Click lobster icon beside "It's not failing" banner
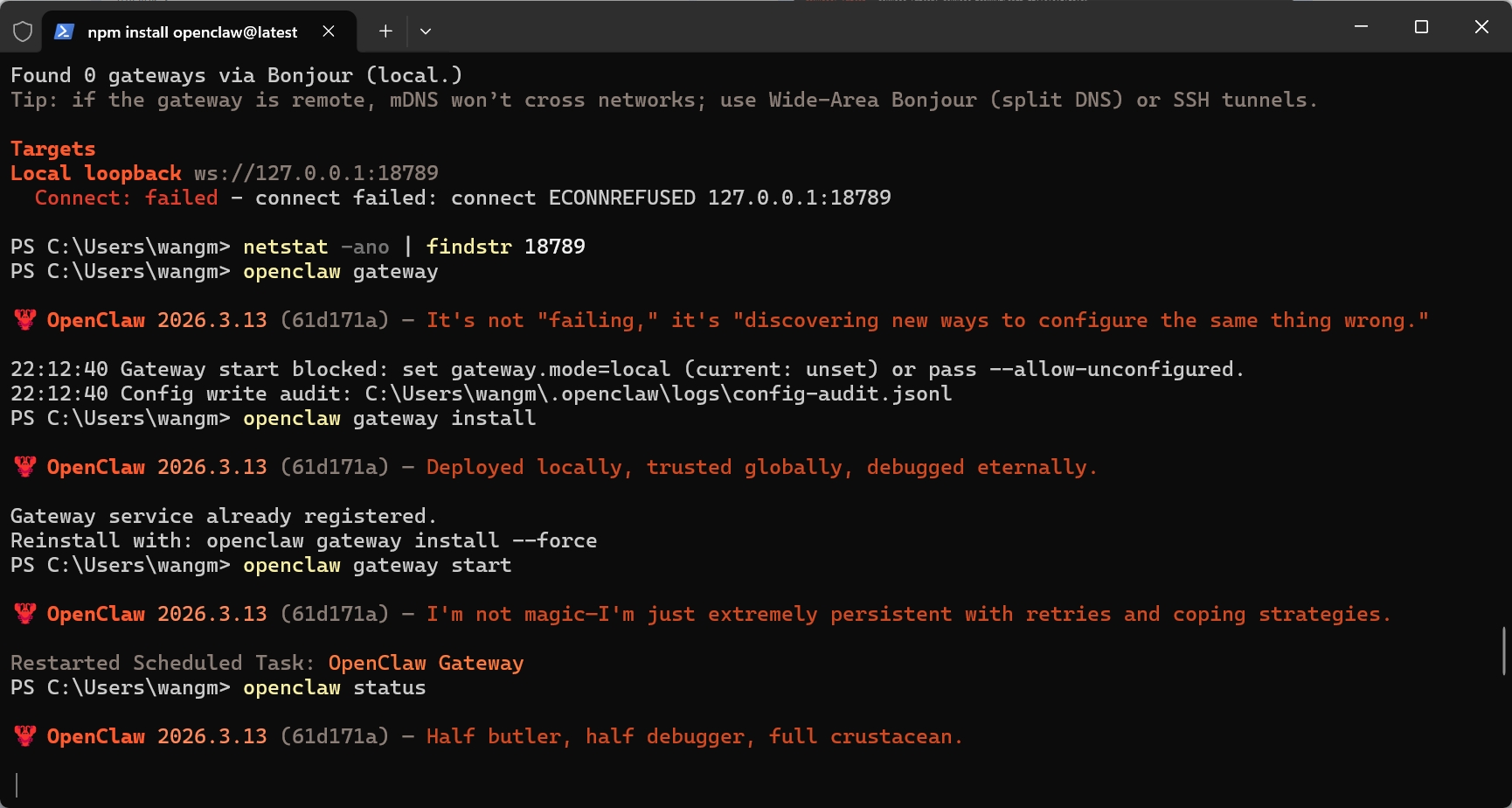Image resolution: width=1512 pixels, height=808 pixels. pyautogui.click(x=25, y=320)
